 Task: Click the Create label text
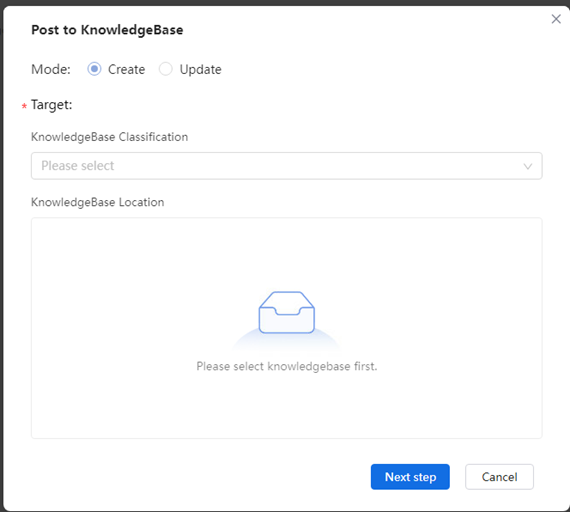127,69
